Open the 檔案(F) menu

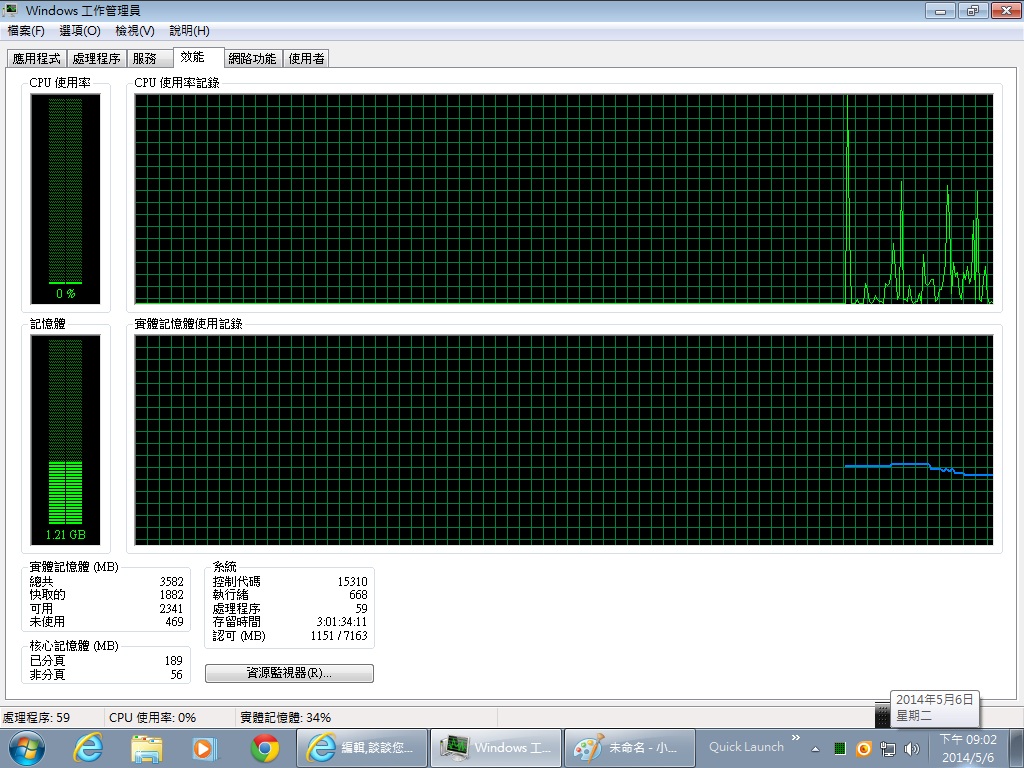tap(25, 31)
